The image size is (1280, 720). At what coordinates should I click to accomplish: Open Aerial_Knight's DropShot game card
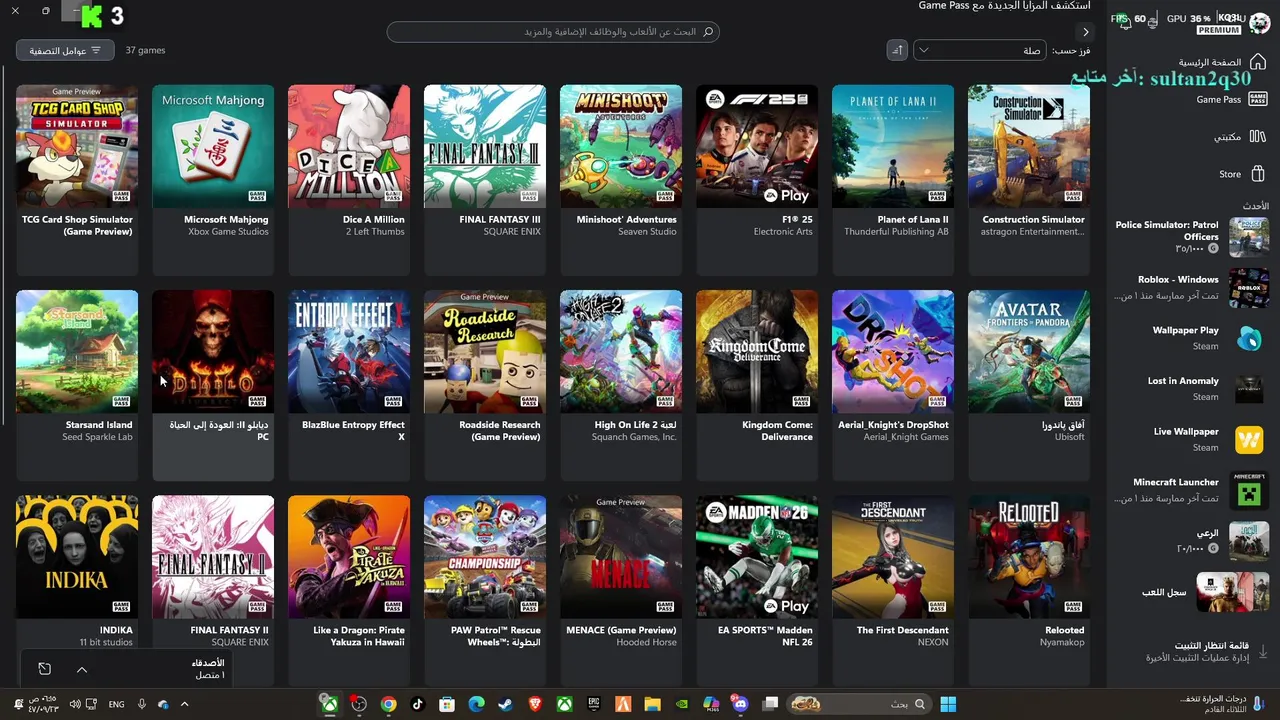(x=893, y=384)
